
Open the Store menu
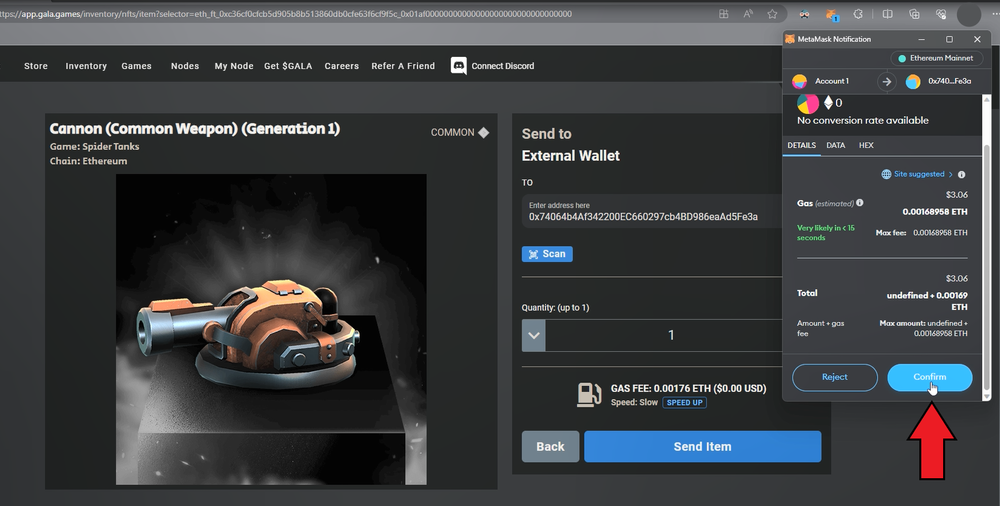[36, 66]
